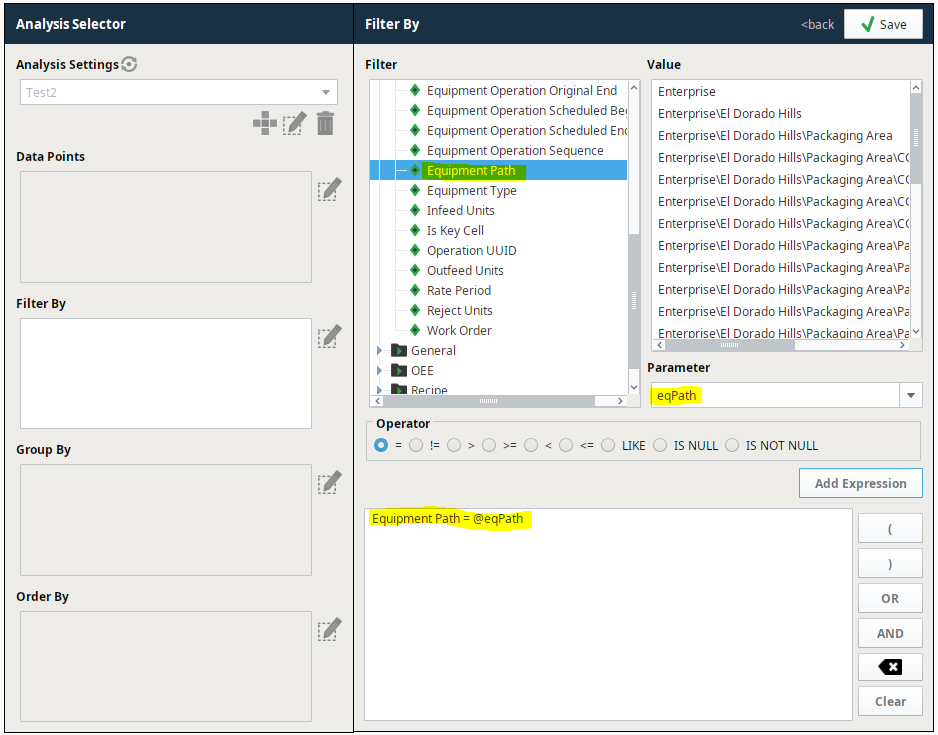Click the trash icon to delete settings

pos(325,123)
